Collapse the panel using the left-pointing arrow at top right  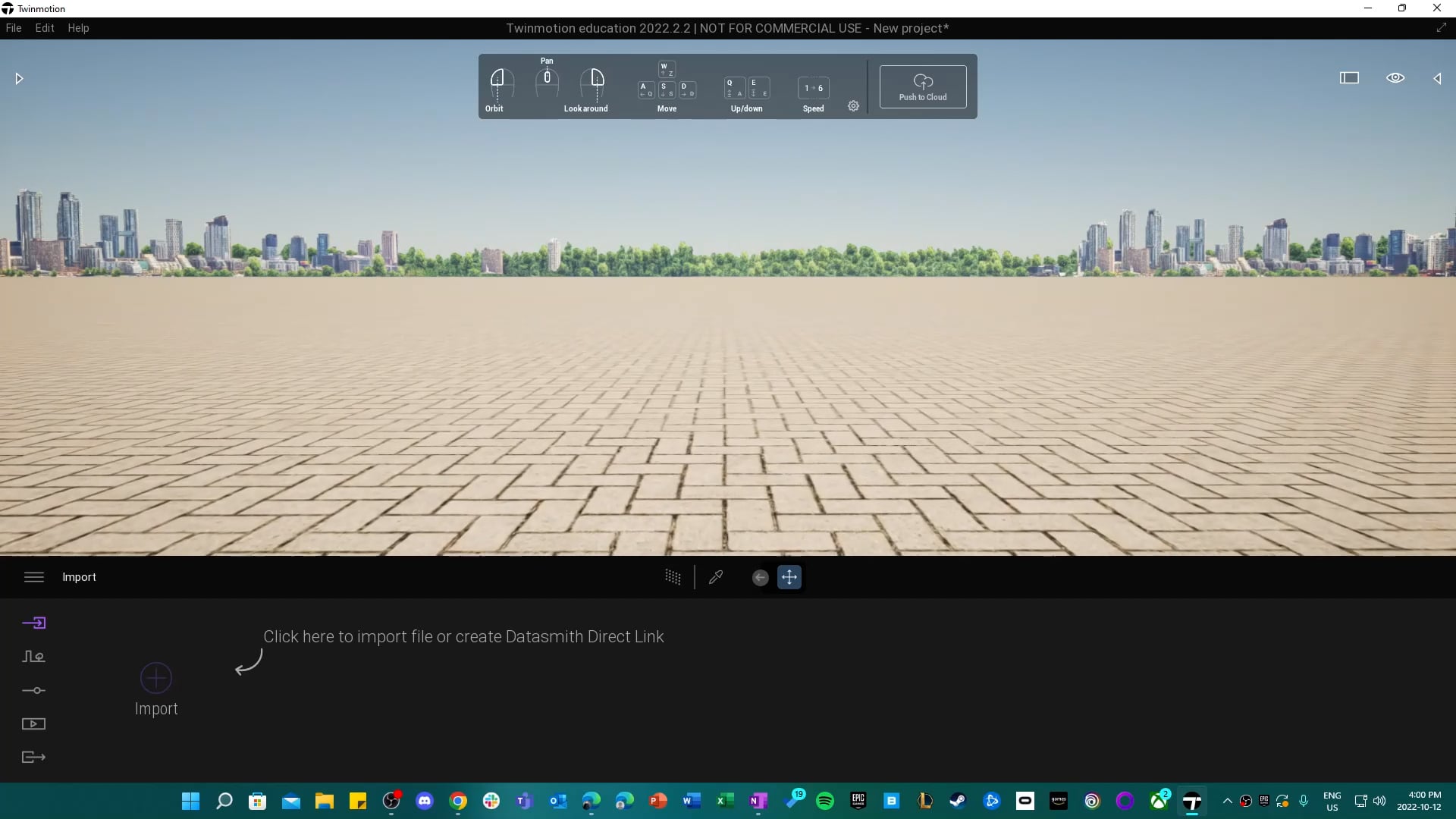(1438, 78)
